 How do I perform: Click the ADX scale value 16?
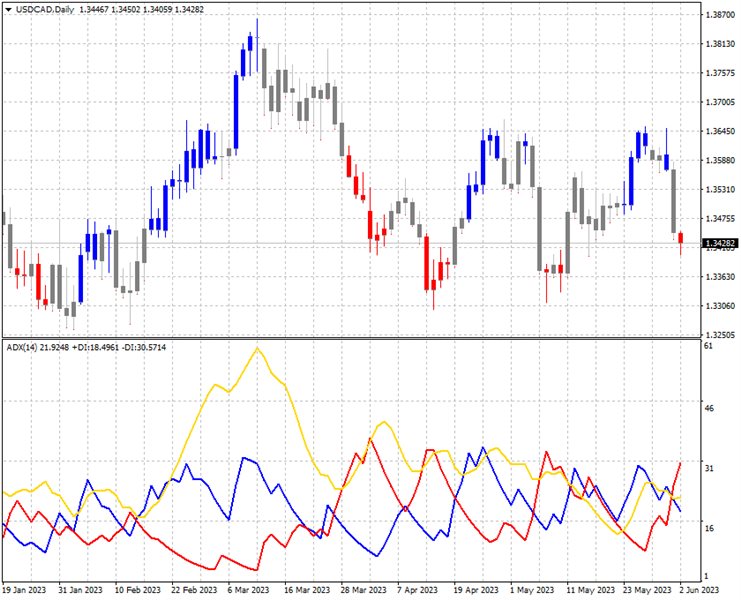click(x=708, y=529)
